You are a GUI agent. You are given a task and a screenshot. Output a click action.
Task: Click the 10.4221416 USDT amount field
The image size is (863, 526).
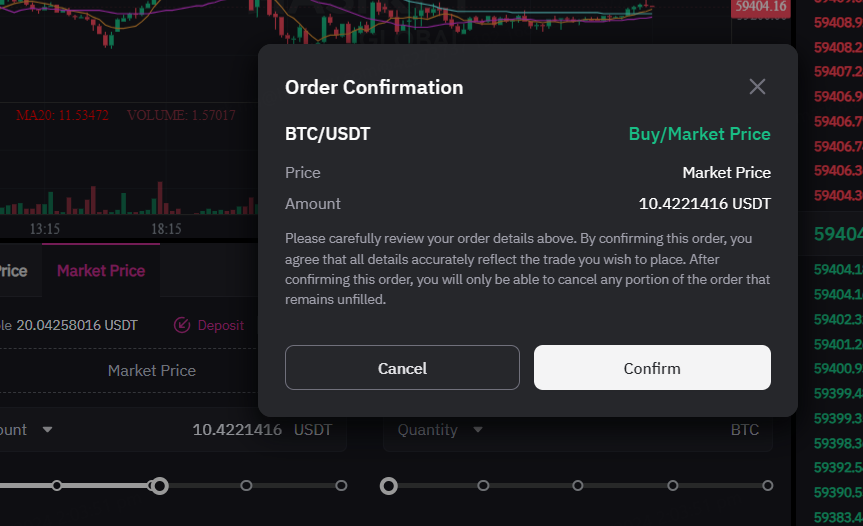coord(173,430)
